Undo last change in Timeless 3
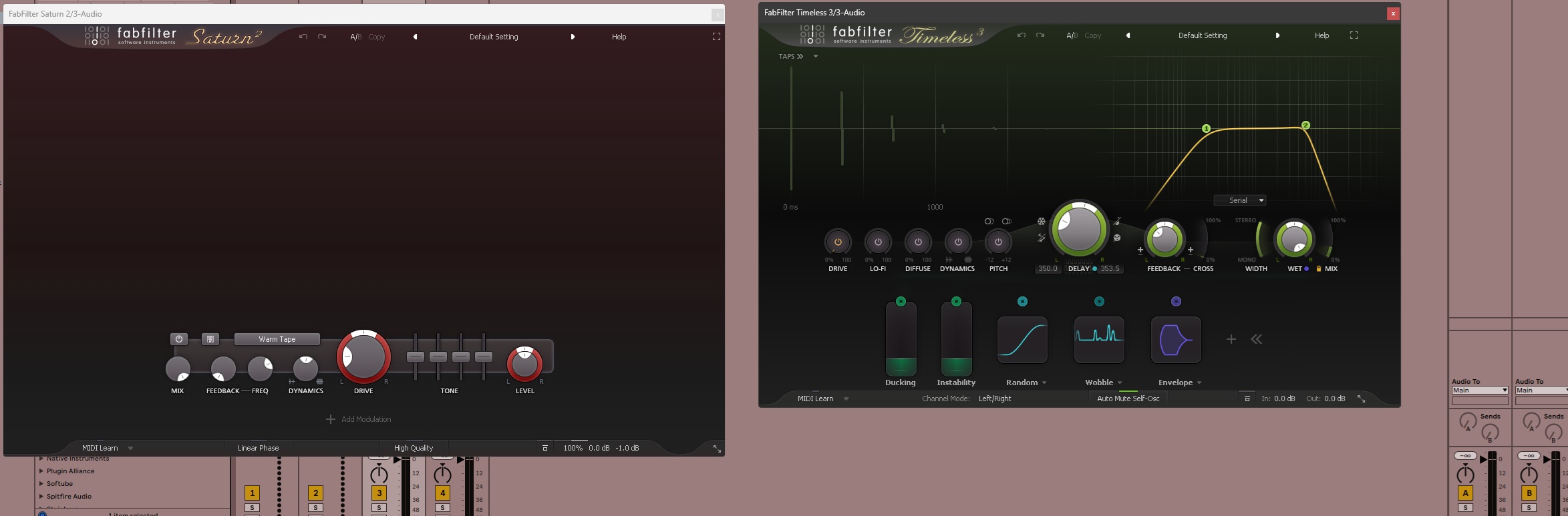Screen dimensions: 1568x516 click(x=1021, y=35)
